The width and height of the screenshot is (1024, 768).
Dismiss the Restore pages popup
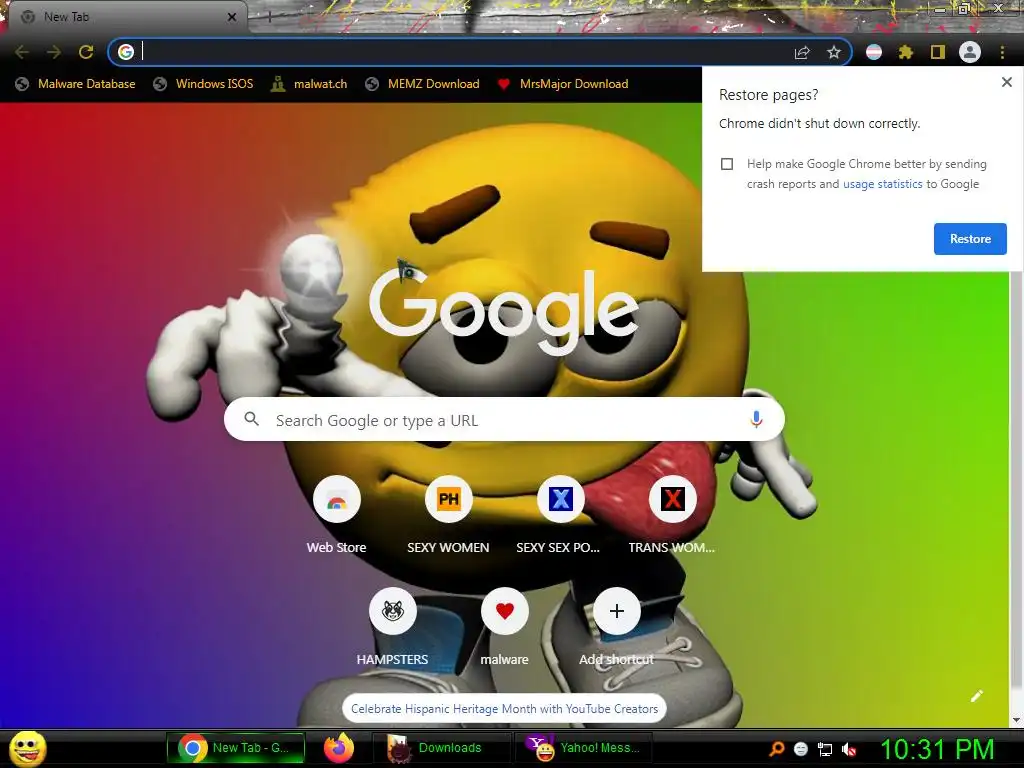point(1007,82)
